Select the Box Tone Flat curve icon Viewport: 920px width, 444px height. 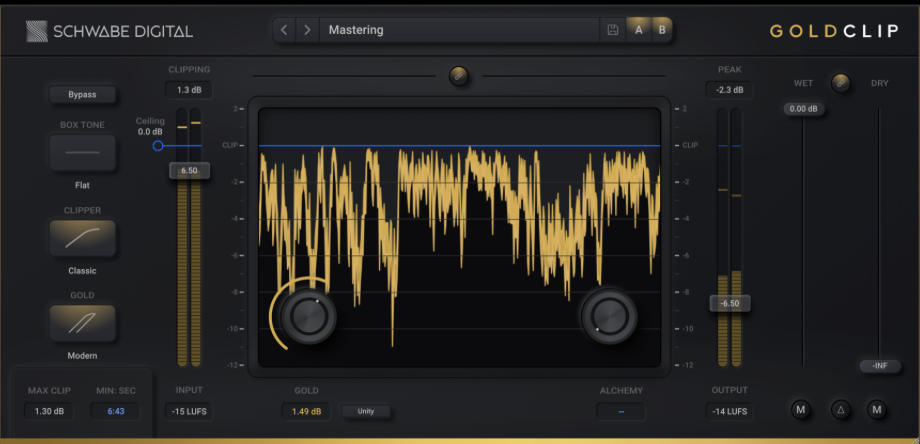point(82,152)
